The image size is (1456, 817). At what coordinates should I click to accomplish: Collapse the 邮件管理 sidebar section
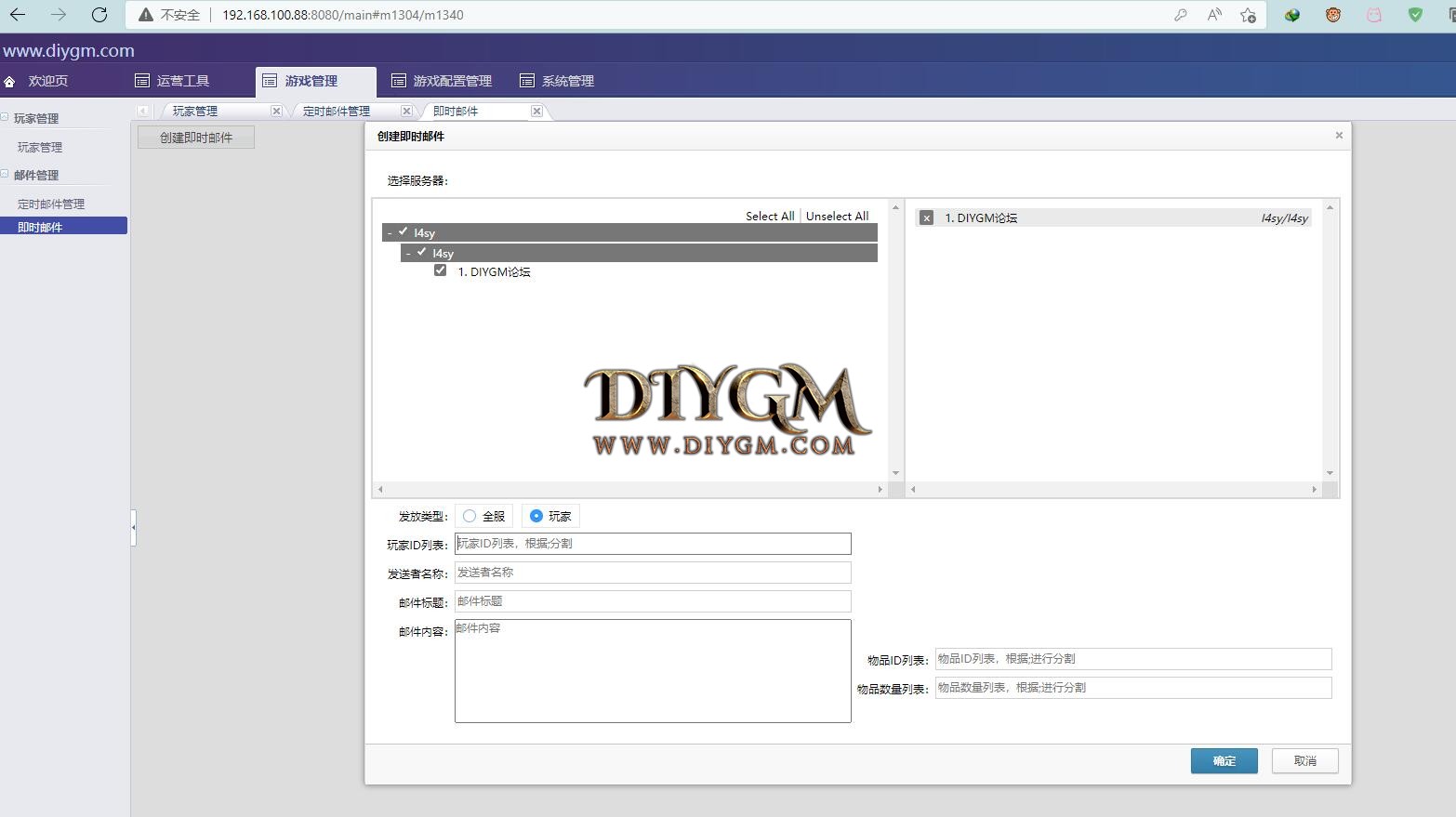pos(5,174)
